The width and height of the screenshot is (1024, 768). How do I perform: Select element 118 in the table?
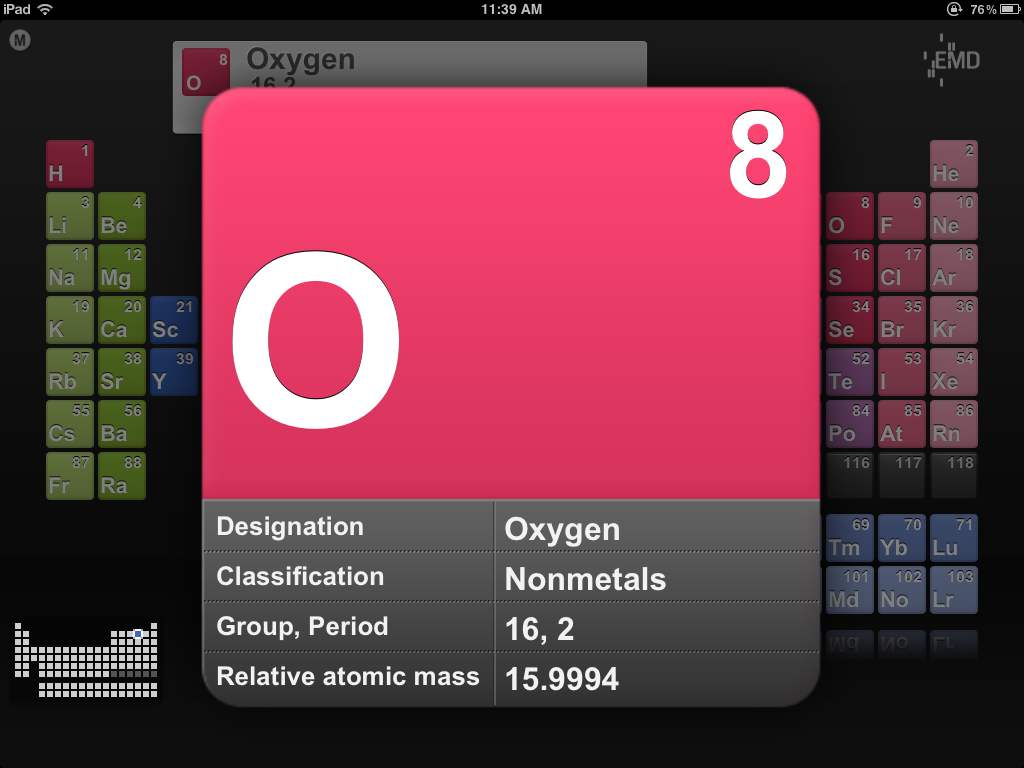tap(953, 475)
